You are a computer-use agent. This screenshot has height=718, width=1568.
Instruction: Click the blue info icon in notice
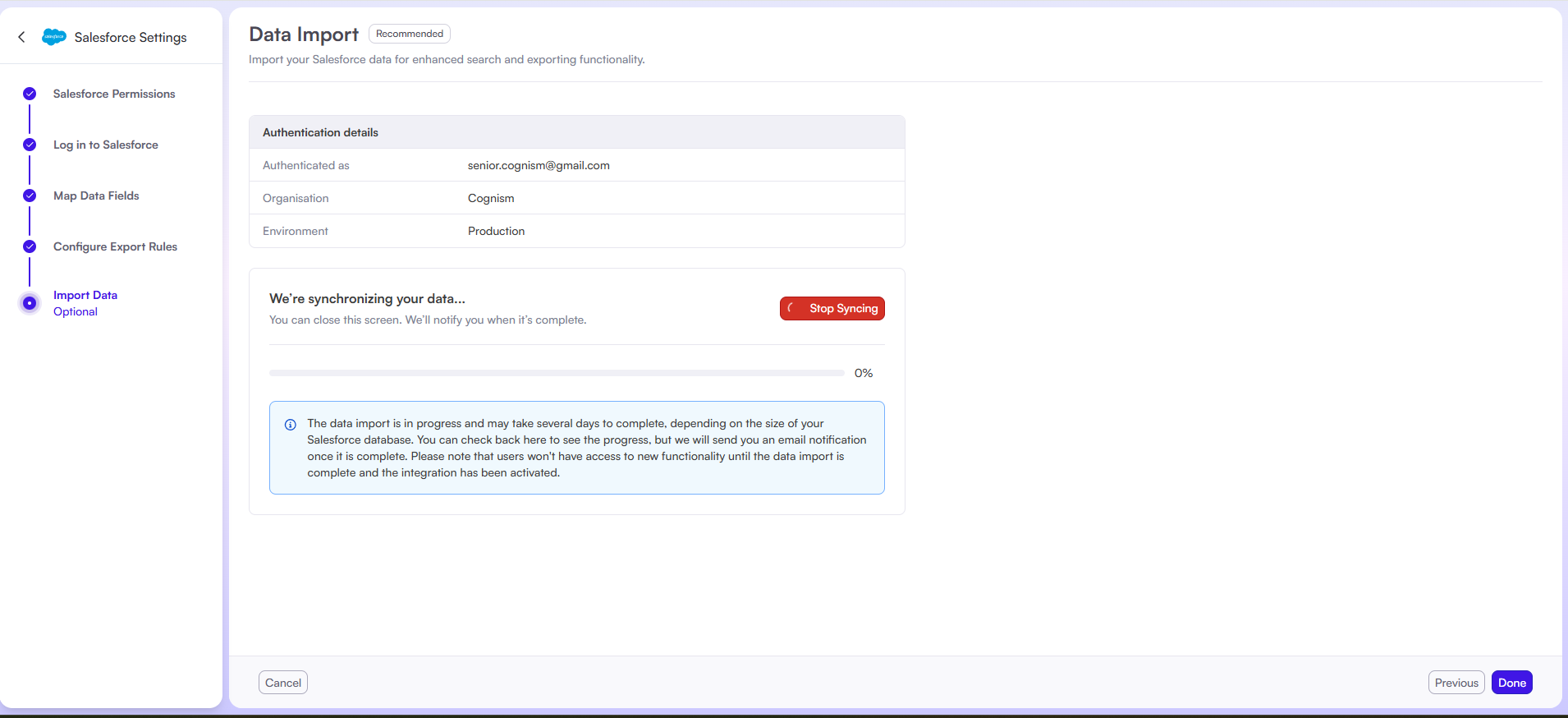coord(290,425)
